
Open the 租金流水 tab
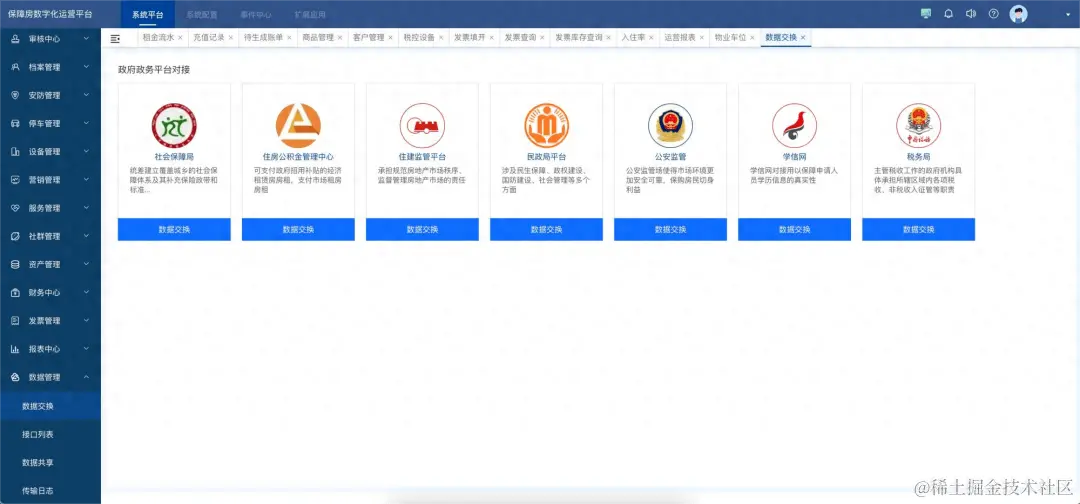pyautogui.click(x=158, y=38)
